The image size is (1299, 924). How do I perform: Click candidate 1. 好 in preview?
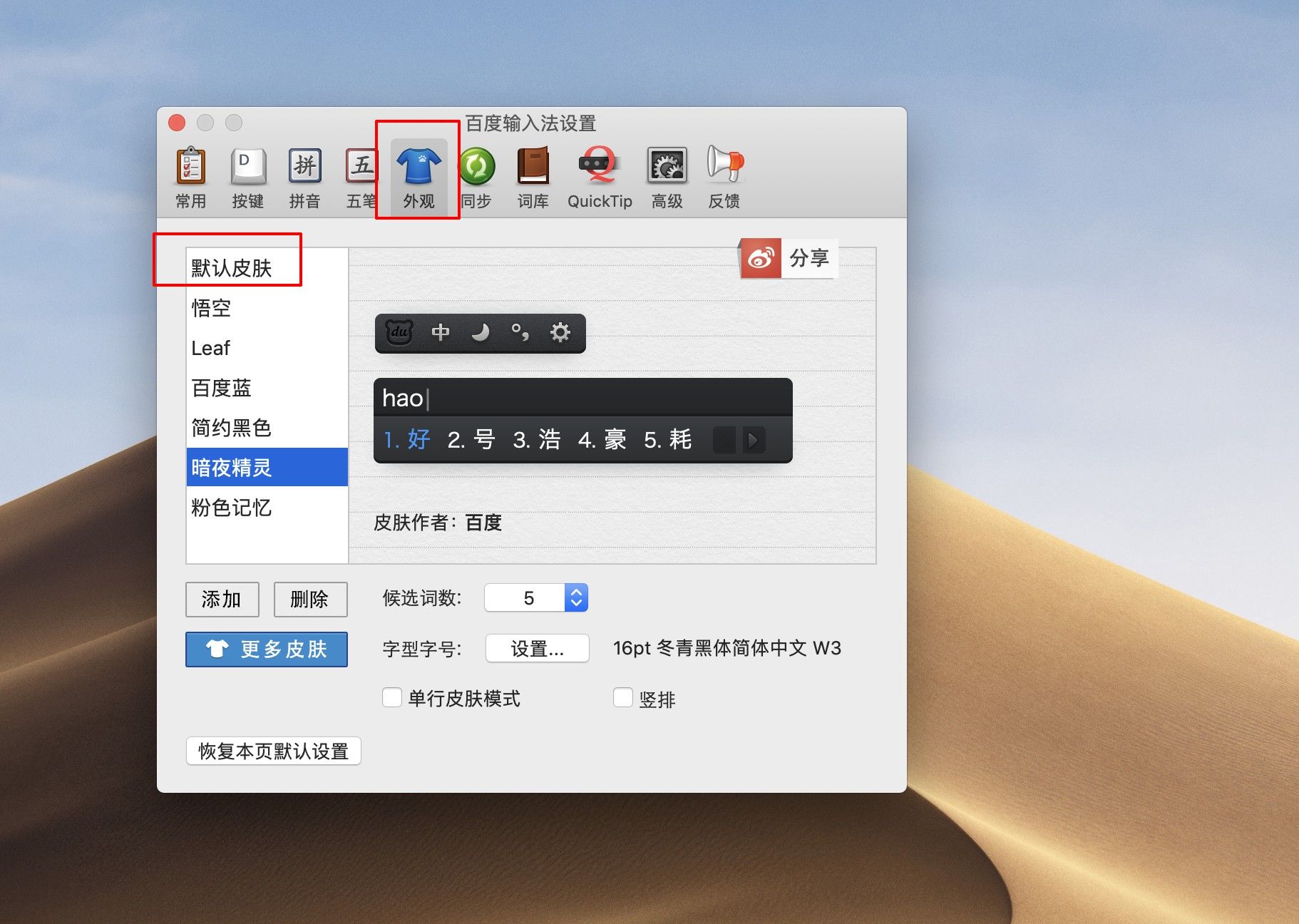[x=407, y=440]
